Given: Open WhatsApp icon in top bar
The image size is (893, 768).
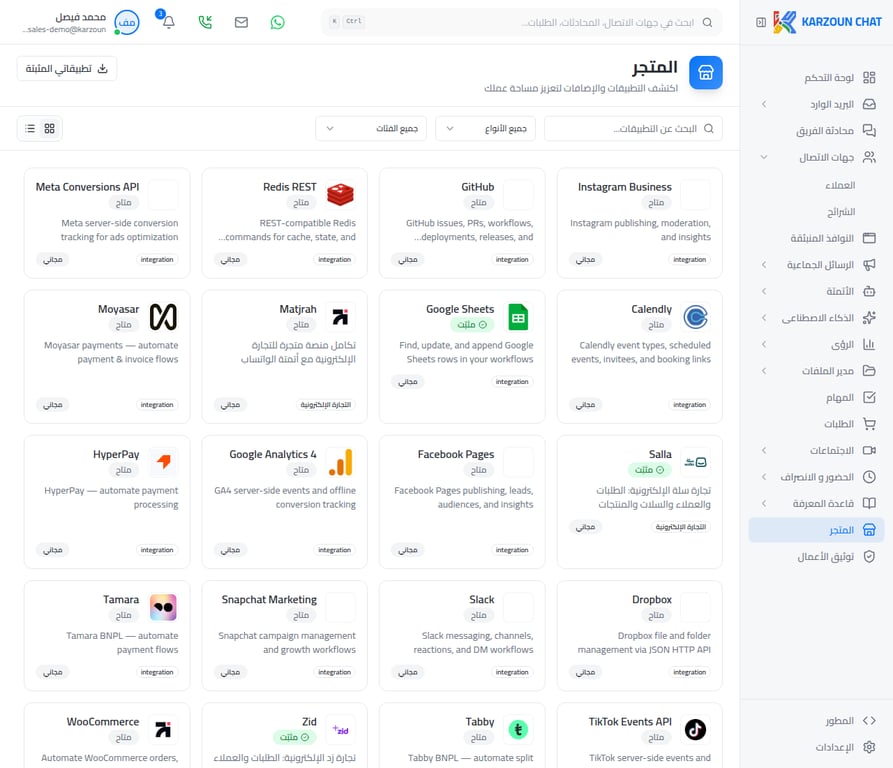Looking at the screenshot, I should 277,22.
